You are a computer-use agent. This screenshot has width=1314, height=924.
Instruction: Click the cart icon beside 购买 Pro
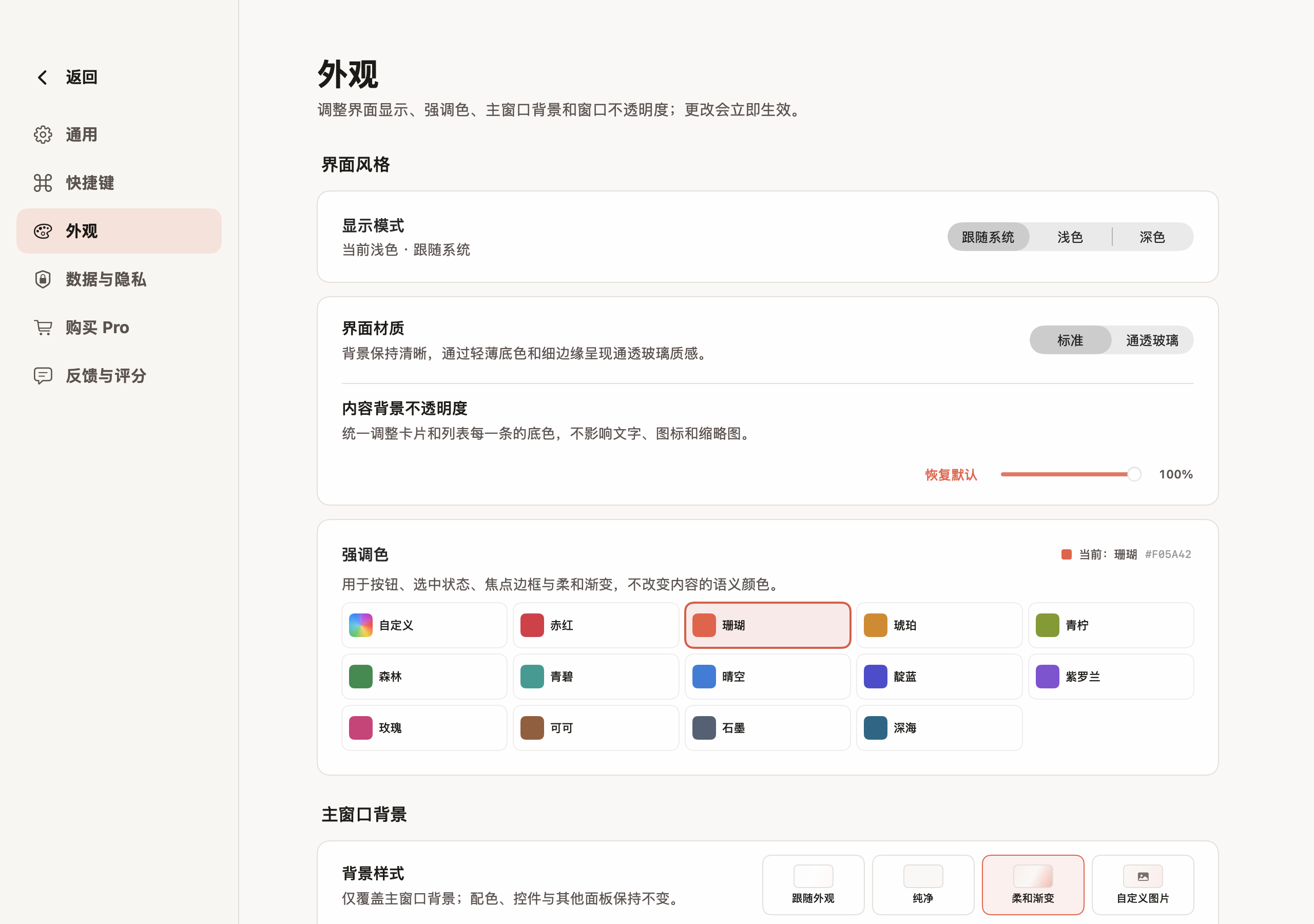pyautogui.click(x=43, y=327)
